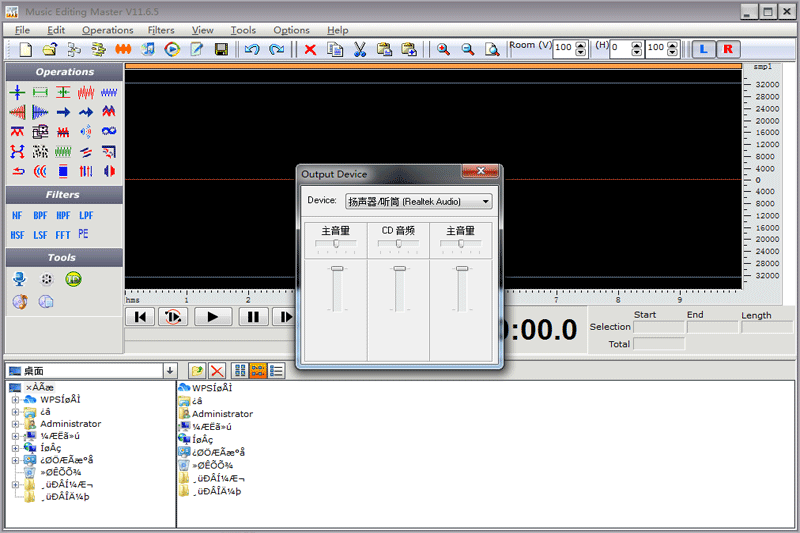
Task: Expand the ÍøÂç tree node
Action: (x=15, y=448)
